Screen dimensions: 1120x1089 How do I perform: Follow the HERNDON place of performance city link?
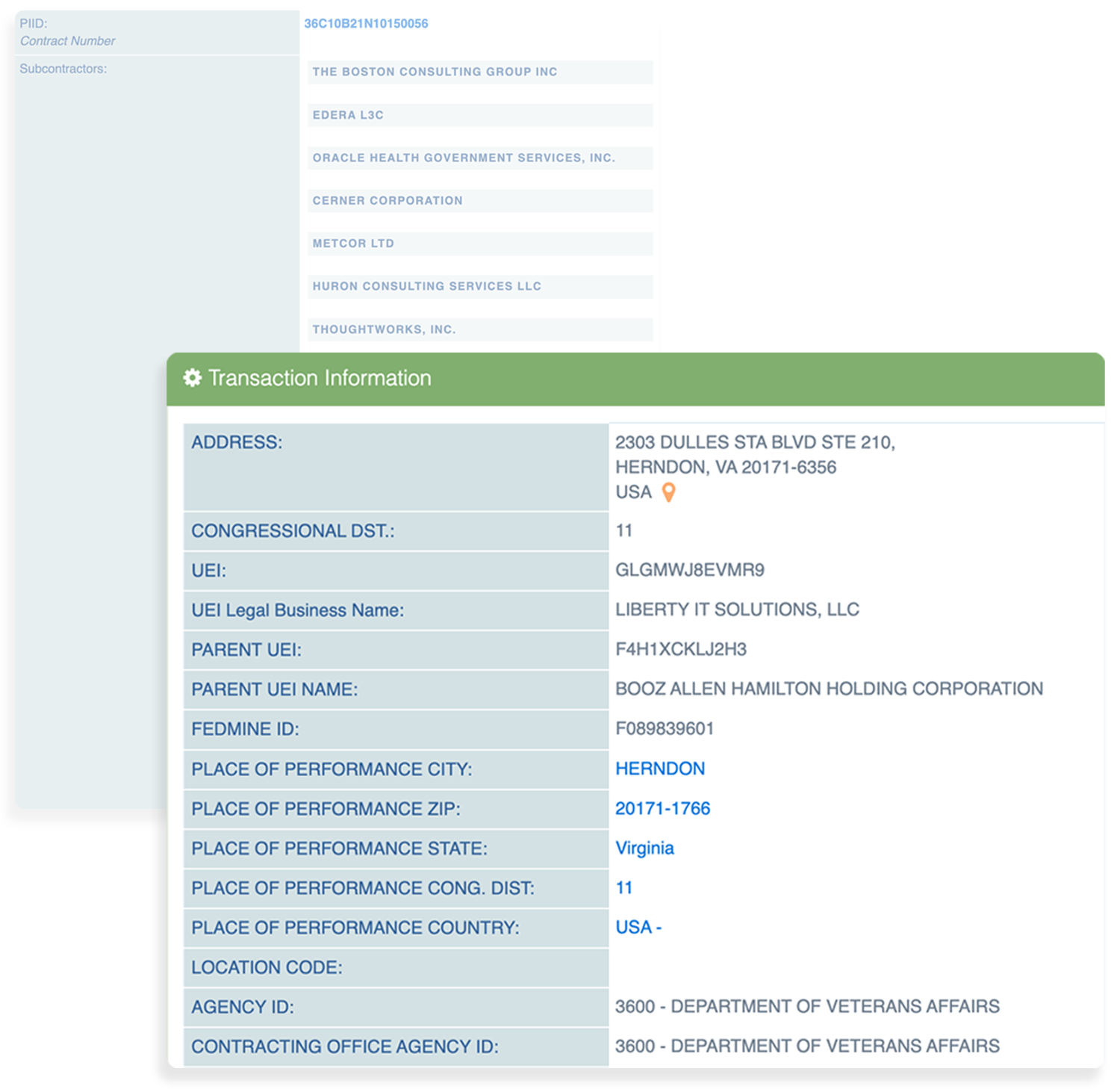(660, 769)
